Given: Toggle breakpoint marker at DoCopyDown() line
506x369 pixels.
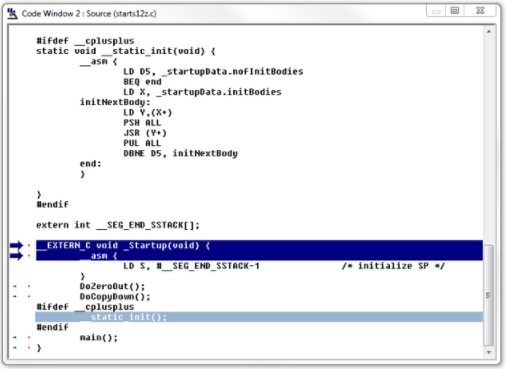Looking at the screenshot, I should click(x=29, y=296).
